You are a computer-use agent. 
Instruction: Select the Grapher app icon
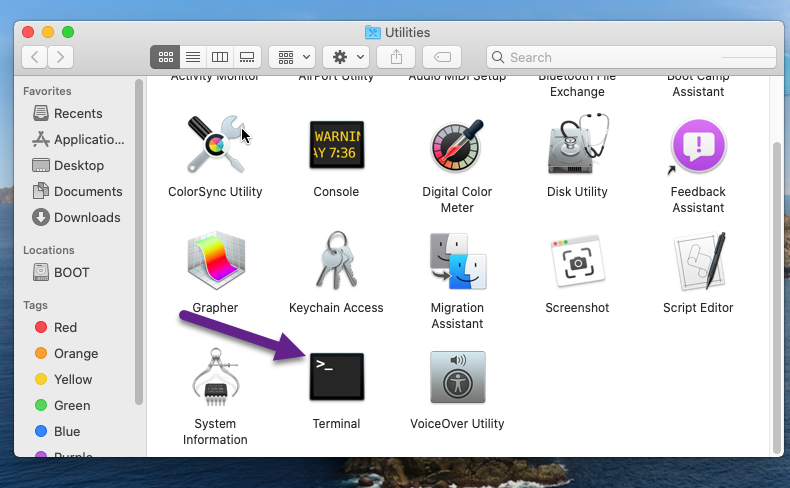tap(216, 261)
